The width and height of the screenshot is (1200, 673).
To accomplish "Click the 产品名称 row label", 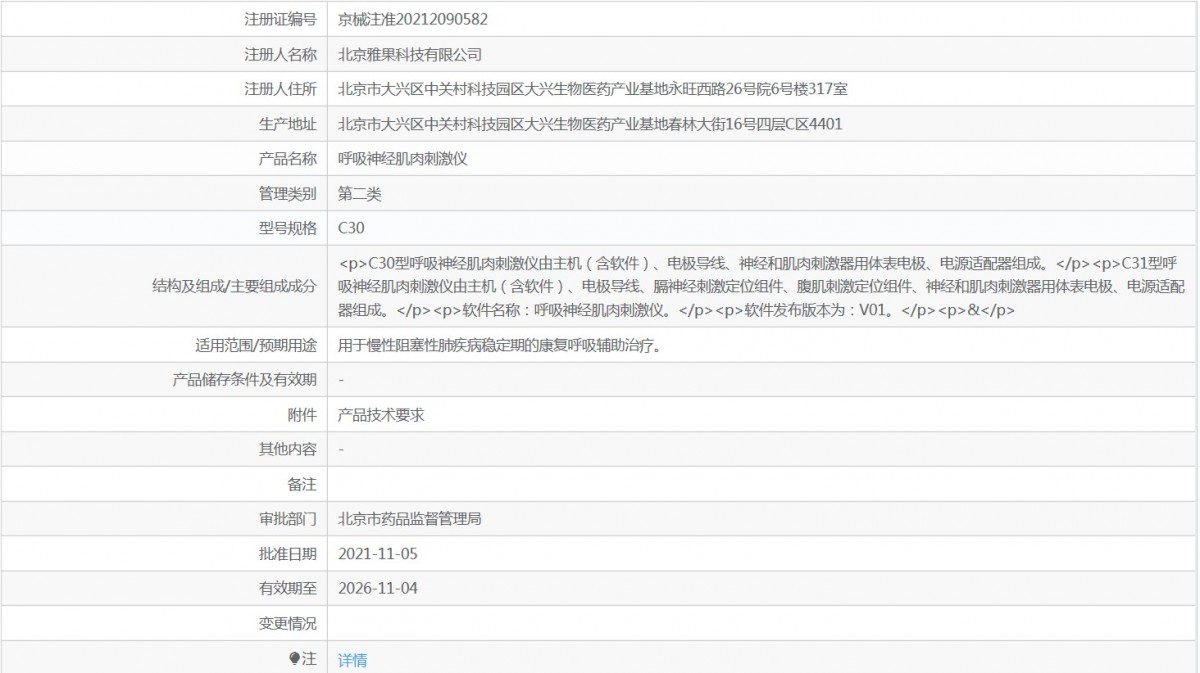I will pos(287,158).
